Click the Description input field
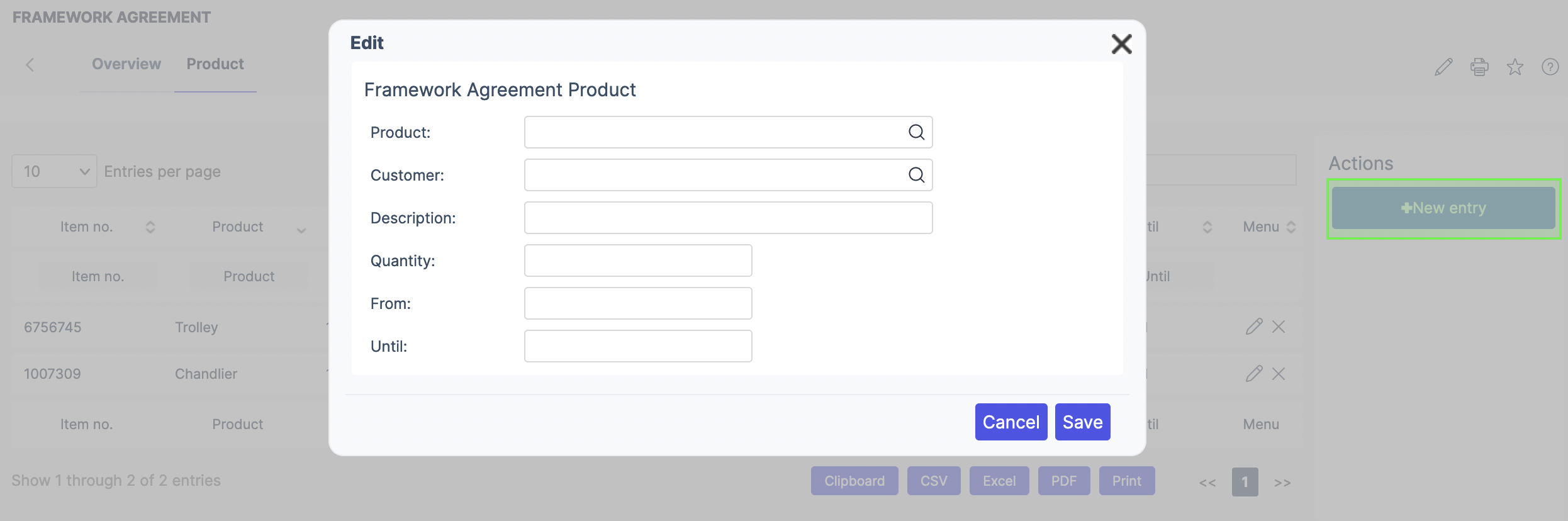This screenshot has height=521, width=1568. click(x=728, y=218)
